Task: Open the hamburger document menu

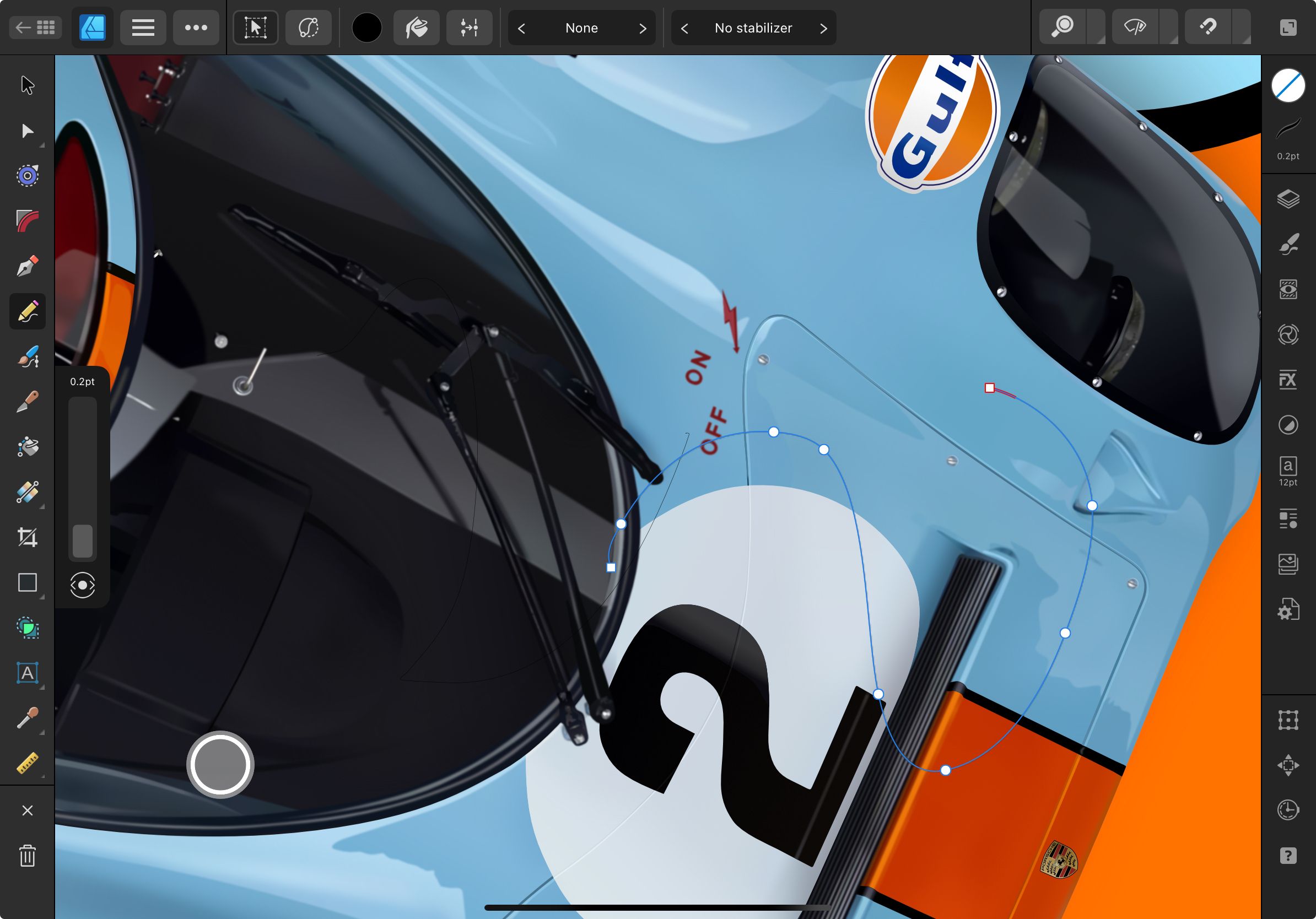Action: 143,27
